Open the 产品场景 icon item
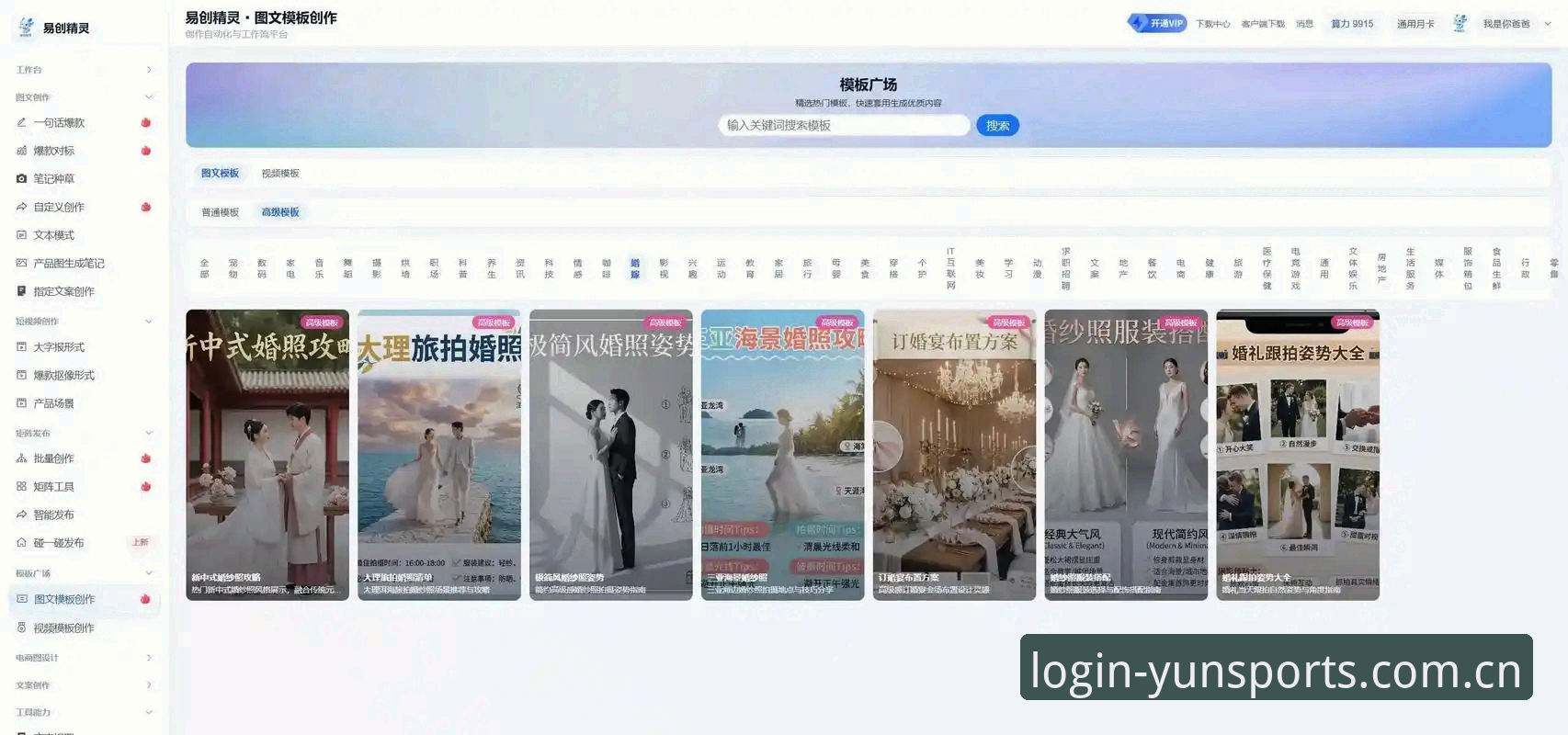This screenshot has height=735, width=1568. click(x=21, y=403)
